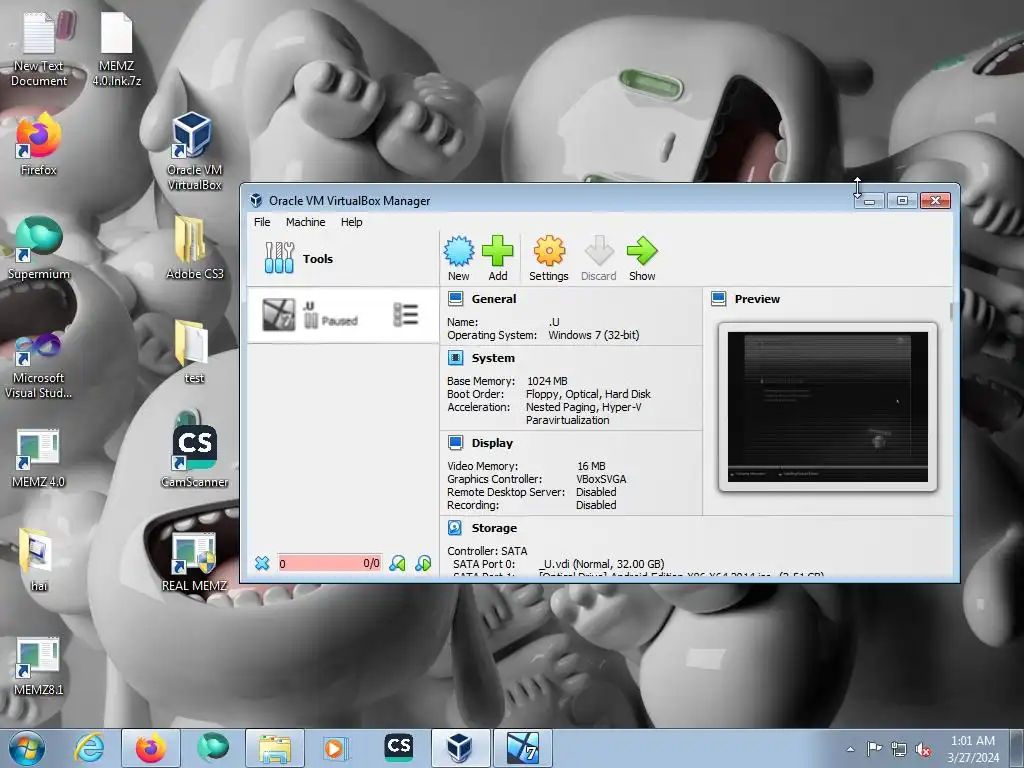Click the VirtualBox cube taskbar button
The height and width of the screenshot is (768, 1024).
pyautogui.click(x=459, y=748)
